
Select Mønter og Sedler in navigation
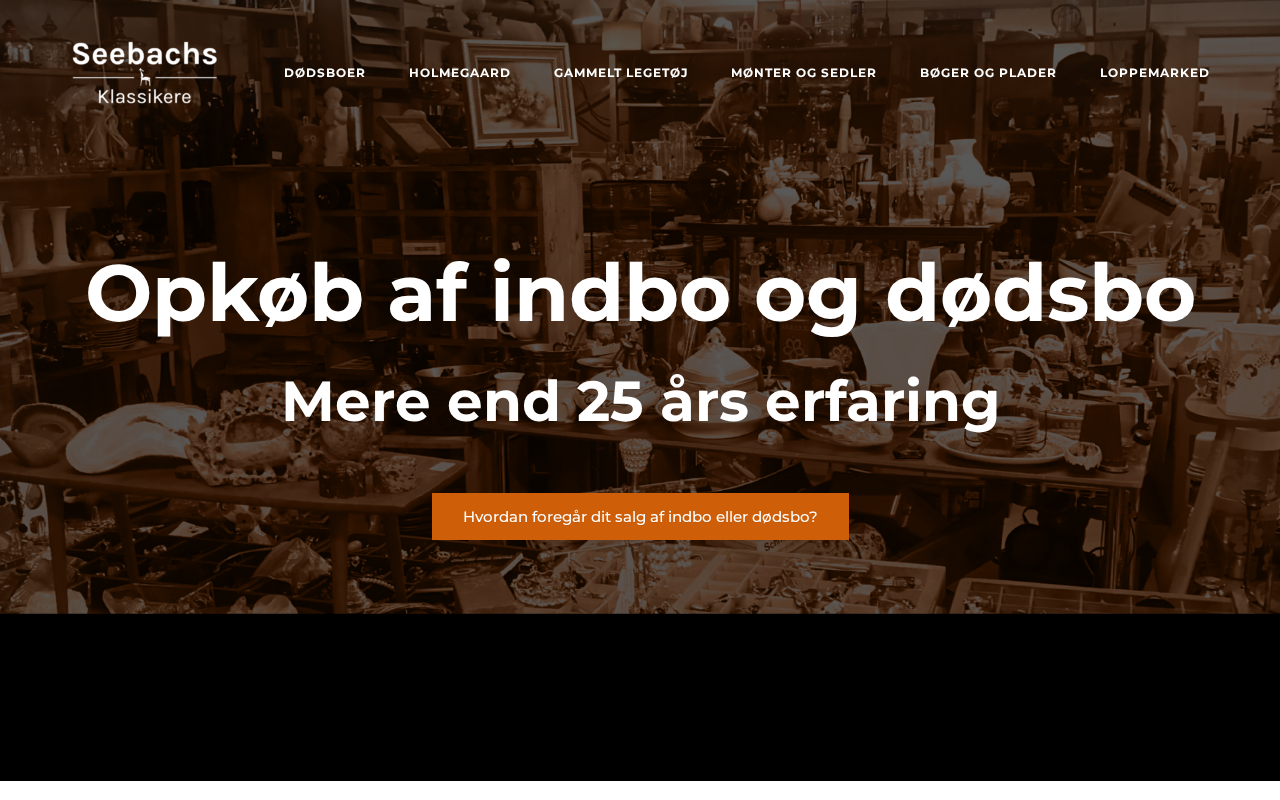804,73
